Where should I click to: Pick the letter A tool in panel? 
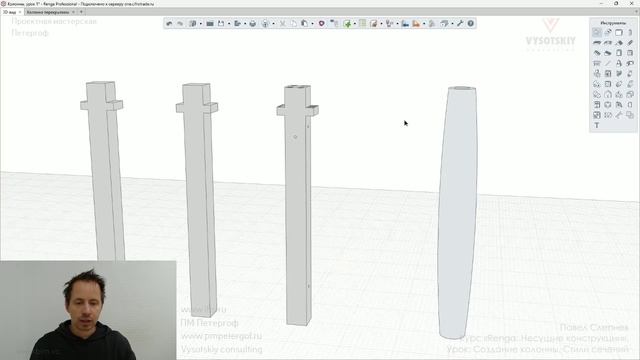(619, 63)
